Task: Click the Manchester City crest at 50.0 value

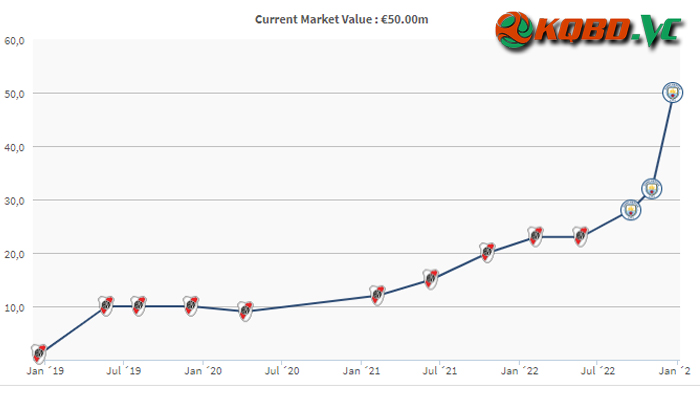Action: (x=672, y=93)
